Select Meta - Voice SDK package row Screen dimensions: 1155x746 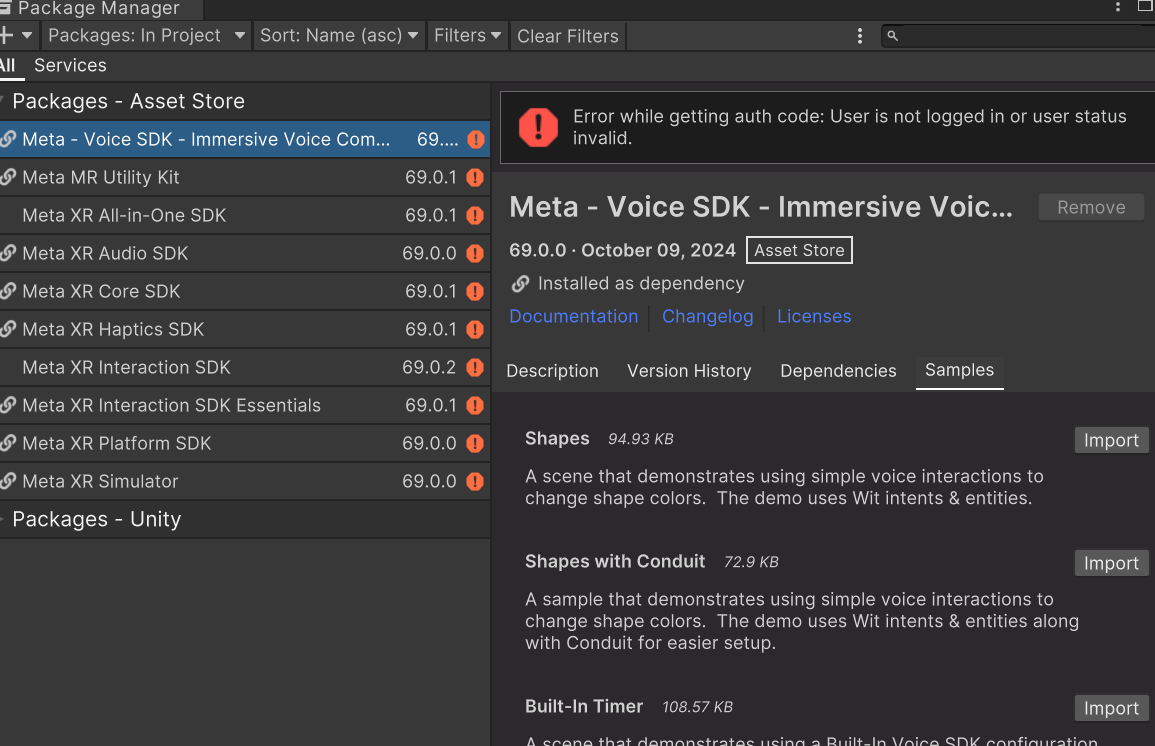coord(245,139)
